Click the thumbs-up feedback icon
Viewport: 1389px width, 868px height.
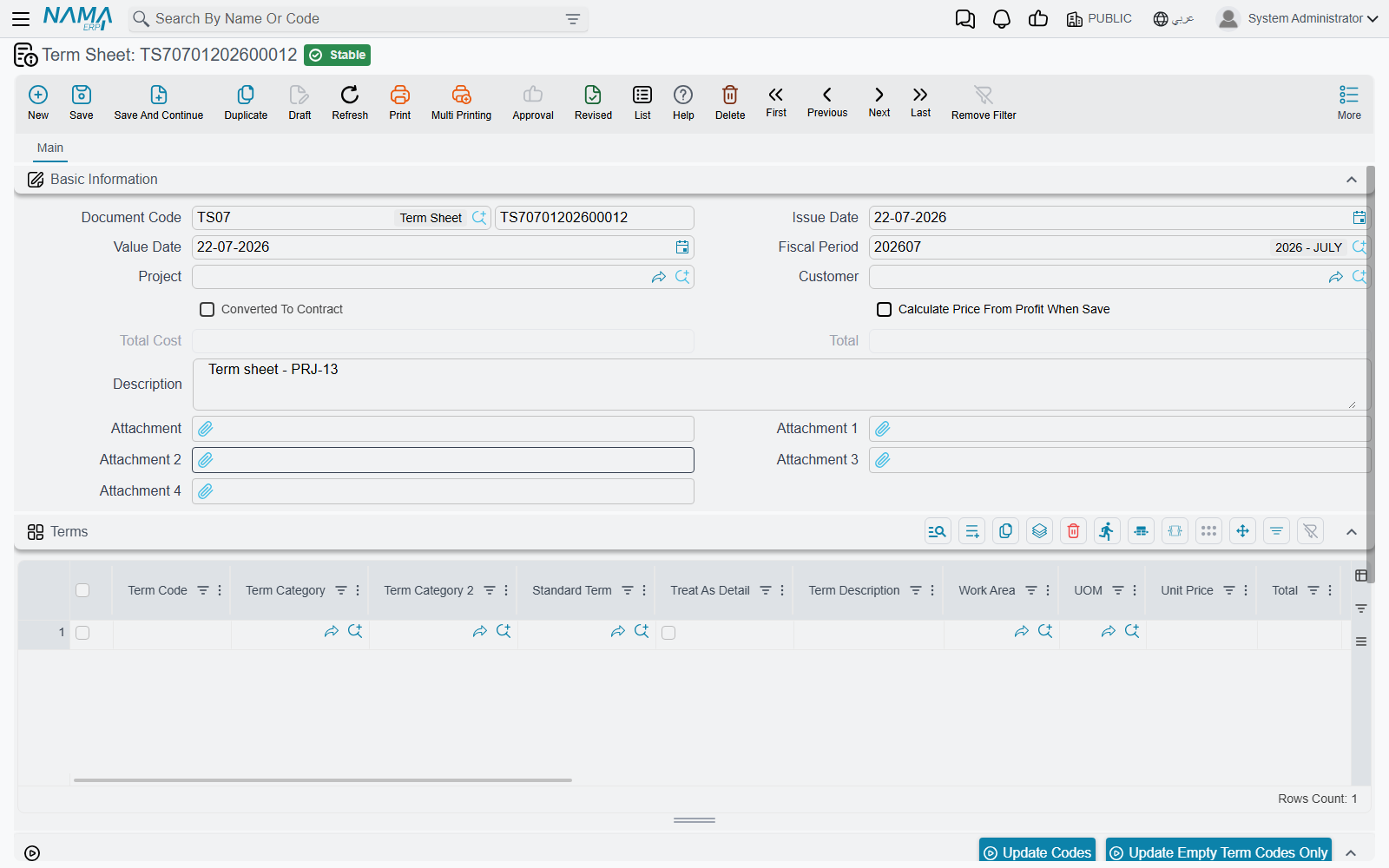tap(1038, 19)
